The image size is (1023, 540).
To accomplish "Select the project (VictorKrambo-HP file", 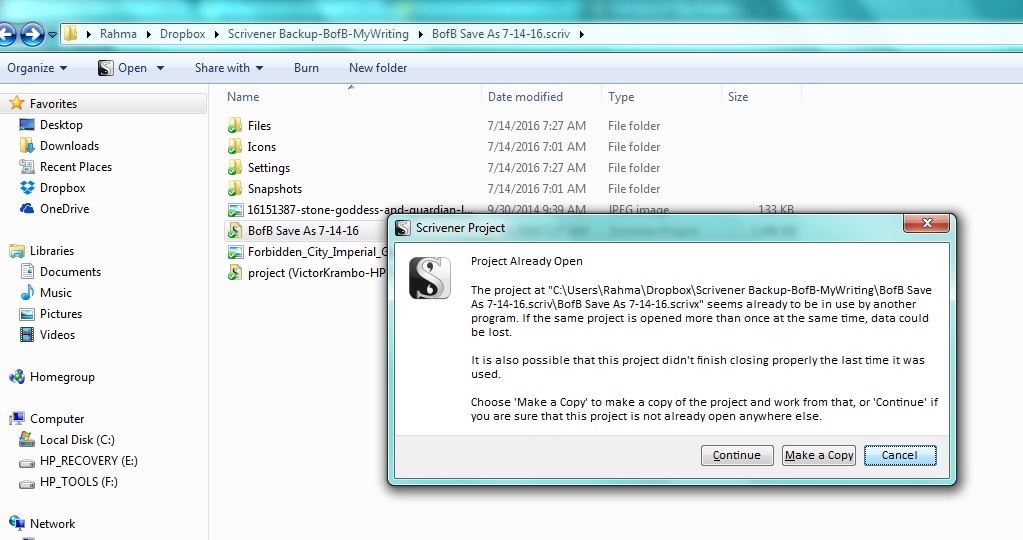I will point(307,273).
